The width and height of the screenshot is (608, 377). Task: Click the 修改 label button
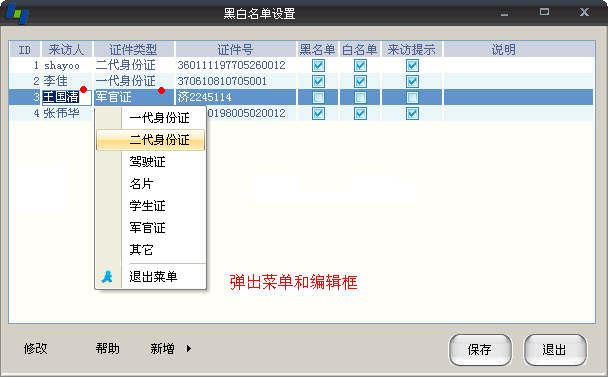pos(35,348)
